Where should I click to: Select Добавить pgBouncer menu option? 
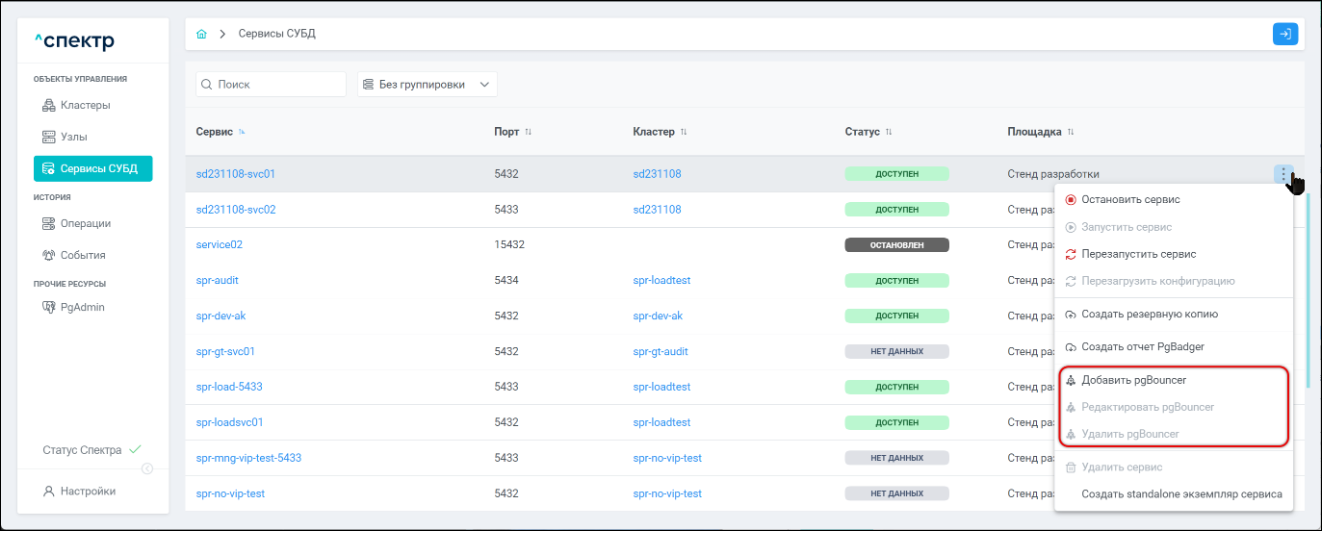1133,381
